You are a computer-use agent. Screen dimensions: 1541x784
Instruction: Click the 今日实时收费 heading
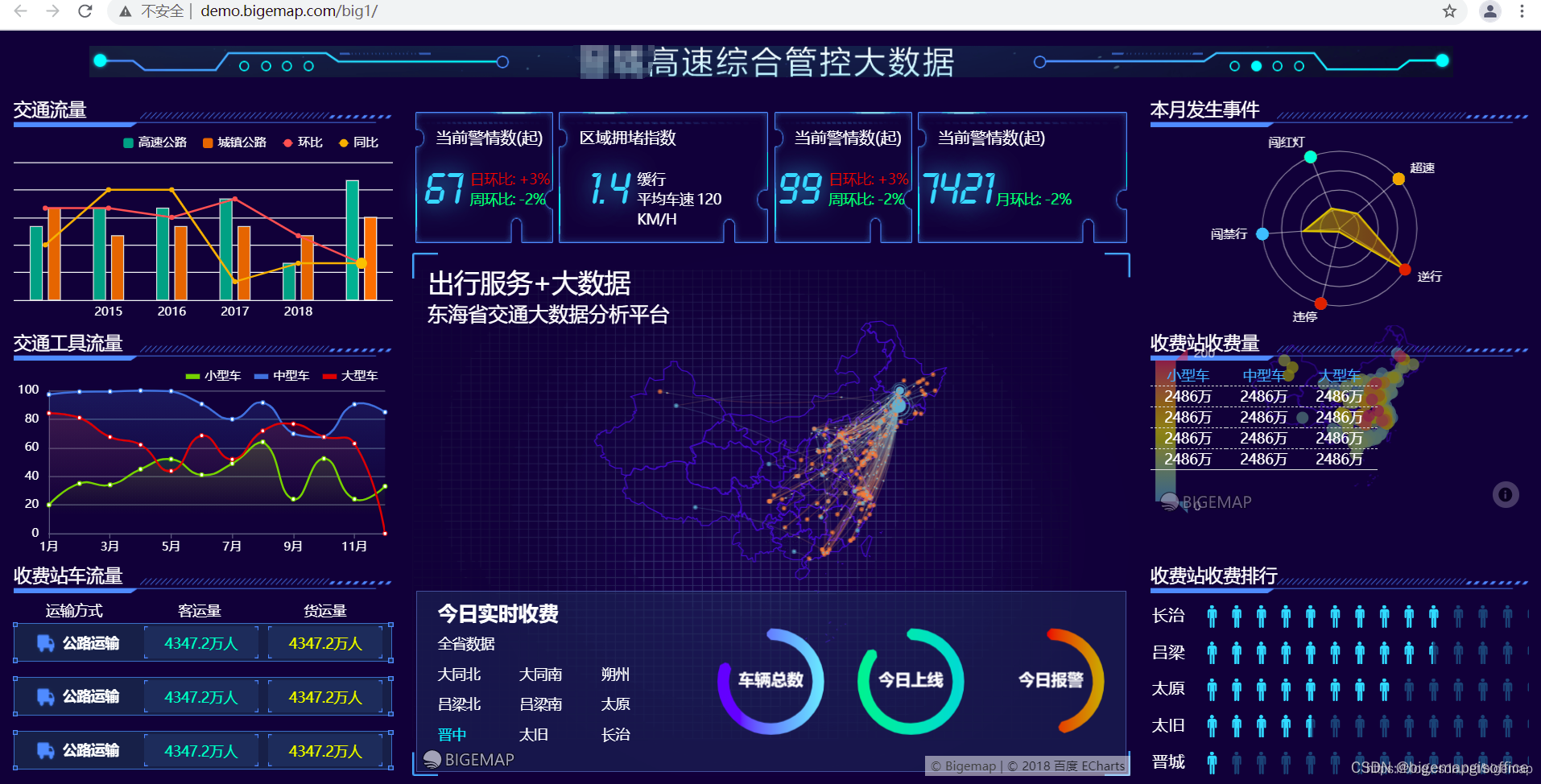coord(498,614)
